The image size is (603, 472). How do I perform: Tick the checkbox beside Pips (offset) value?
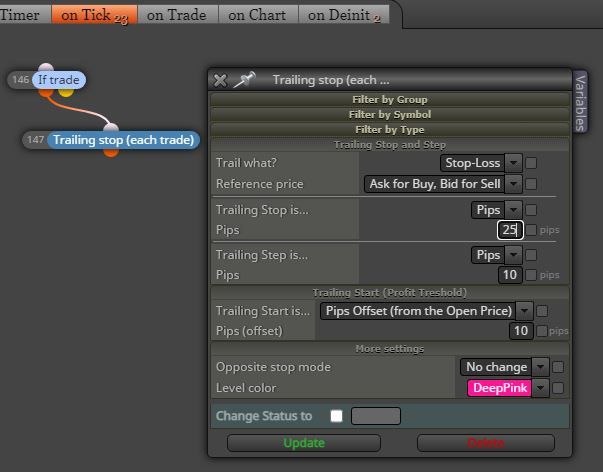[542, 331]
